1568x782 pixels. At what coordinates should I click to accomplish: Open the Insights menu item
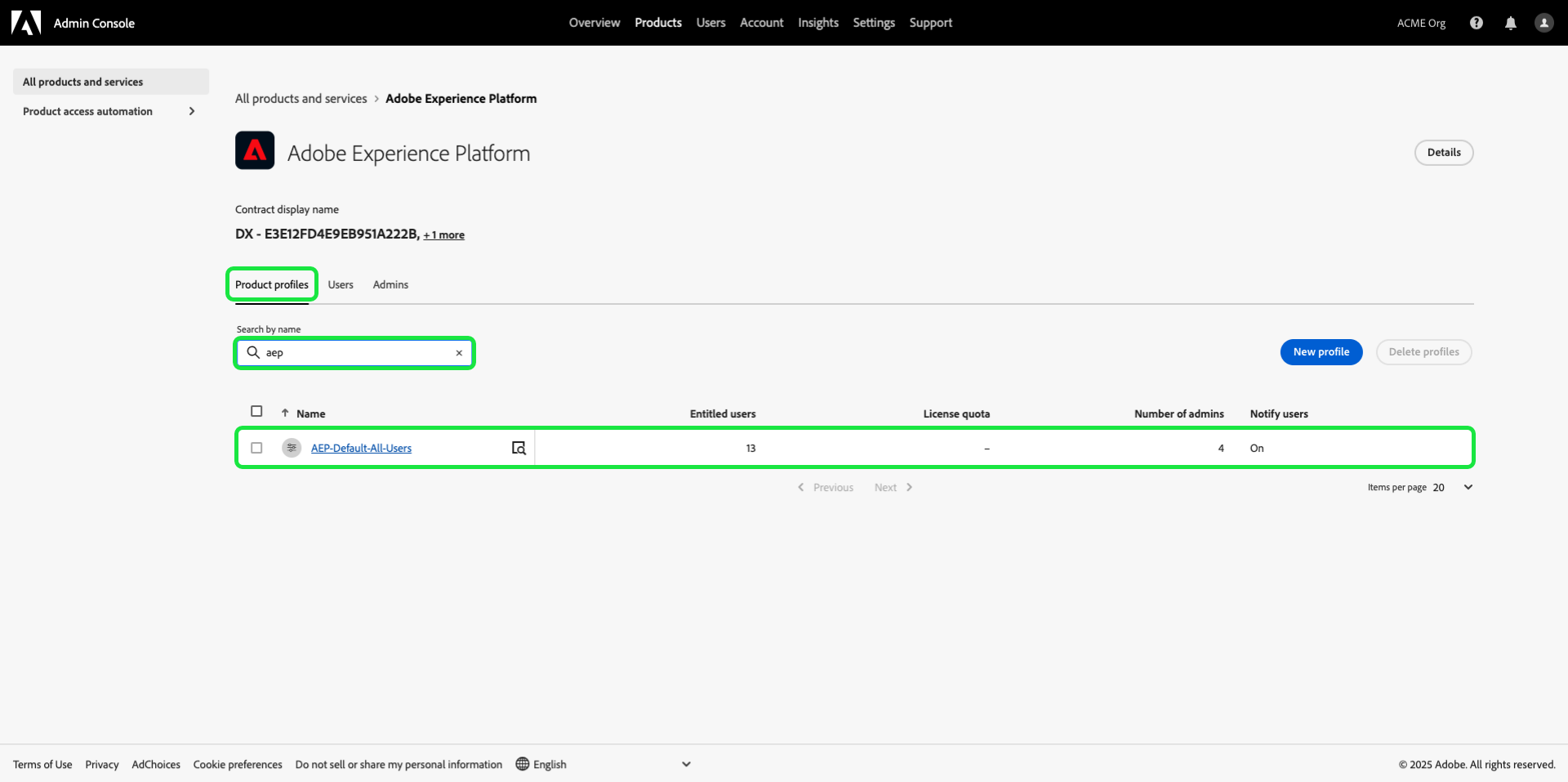[x=817, y=23]
